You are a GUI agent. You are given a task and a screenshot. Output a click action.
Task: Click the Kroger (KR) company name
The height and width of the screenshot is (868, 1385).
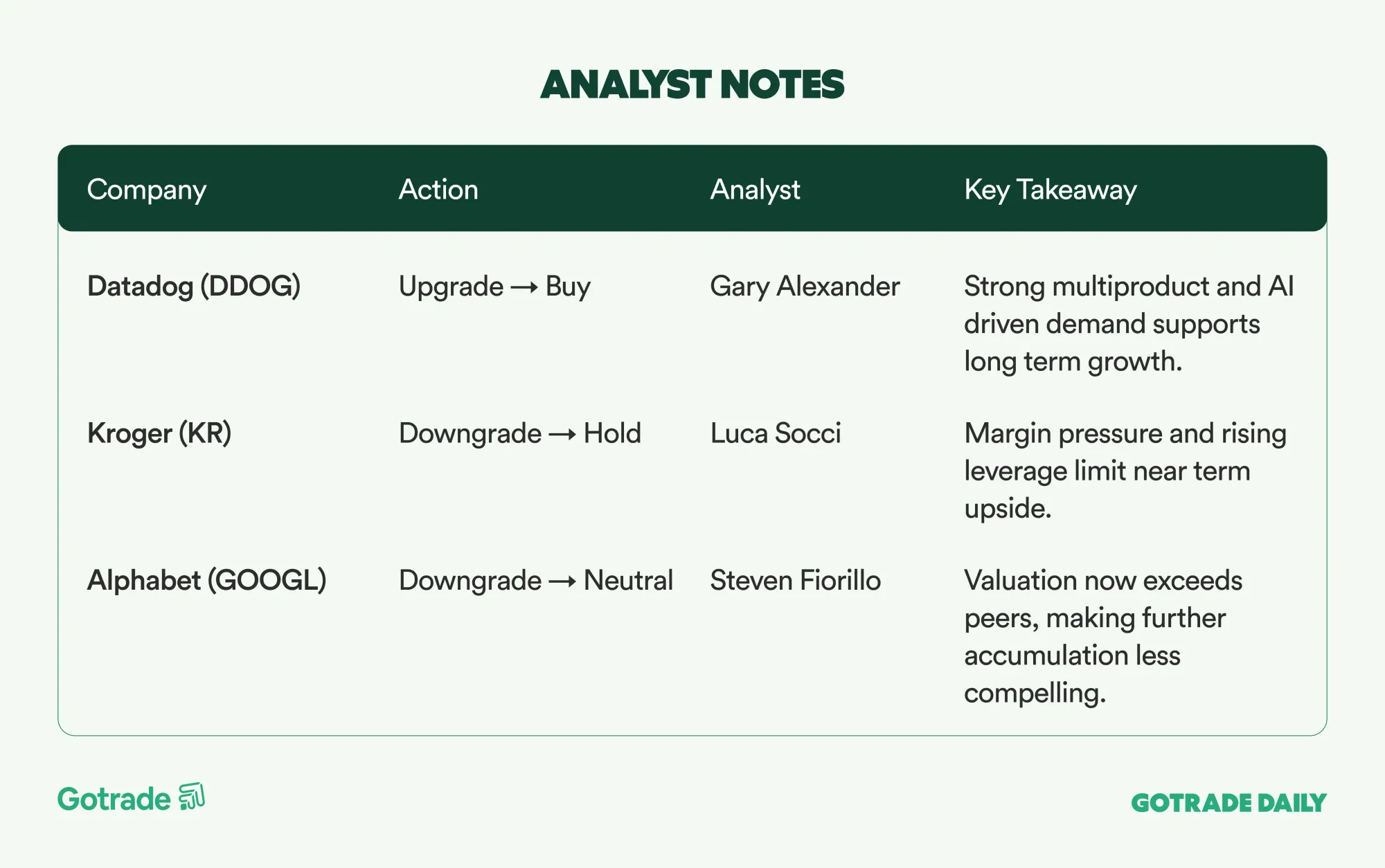tap(159, 434)
